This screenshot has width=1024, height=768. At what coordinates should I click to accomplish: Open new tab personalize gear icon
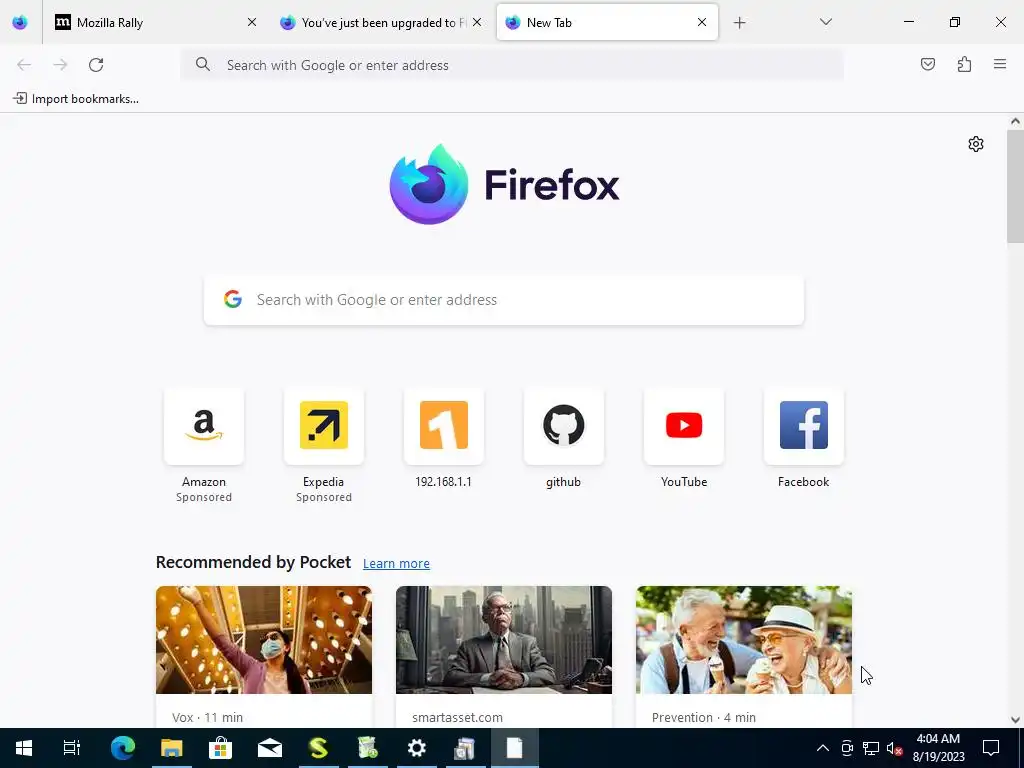pyautogui.click(x=976, y=144)
